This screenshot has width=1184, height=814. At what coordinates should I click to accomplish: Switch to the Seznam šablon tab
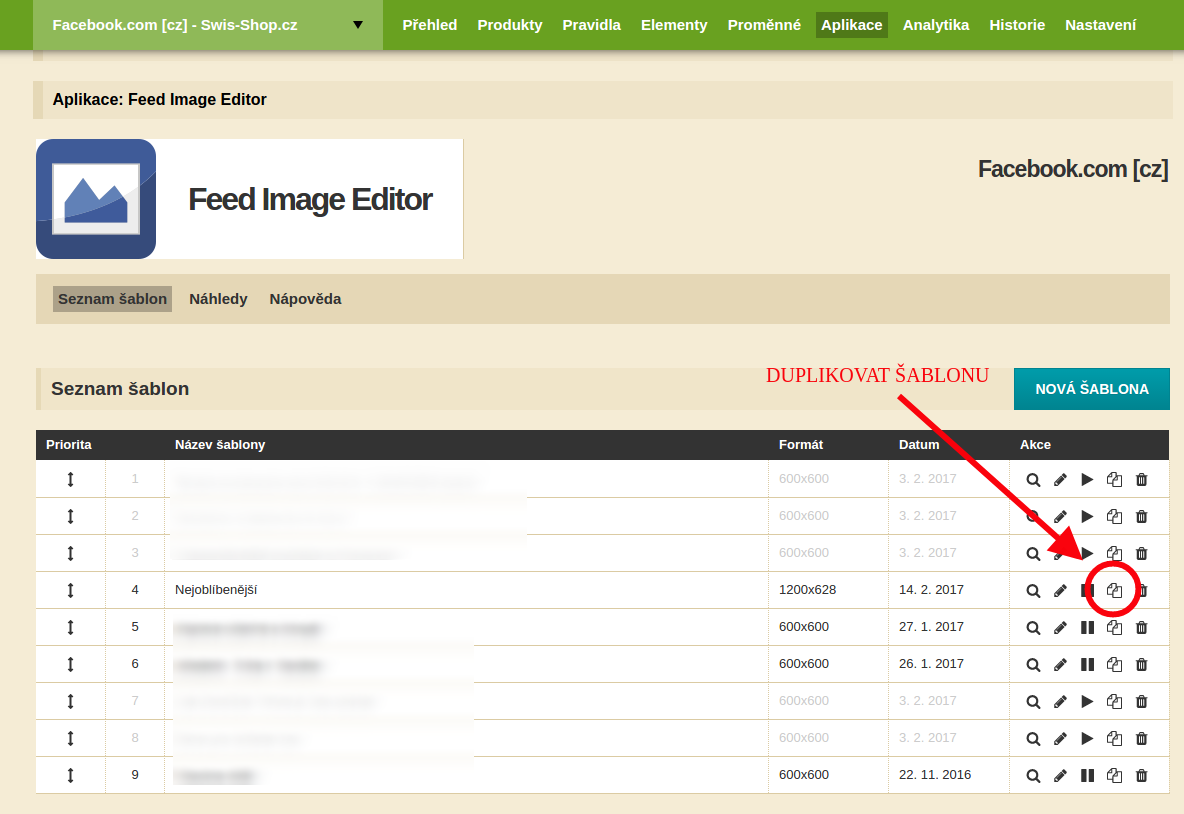[x=113, y=299]
